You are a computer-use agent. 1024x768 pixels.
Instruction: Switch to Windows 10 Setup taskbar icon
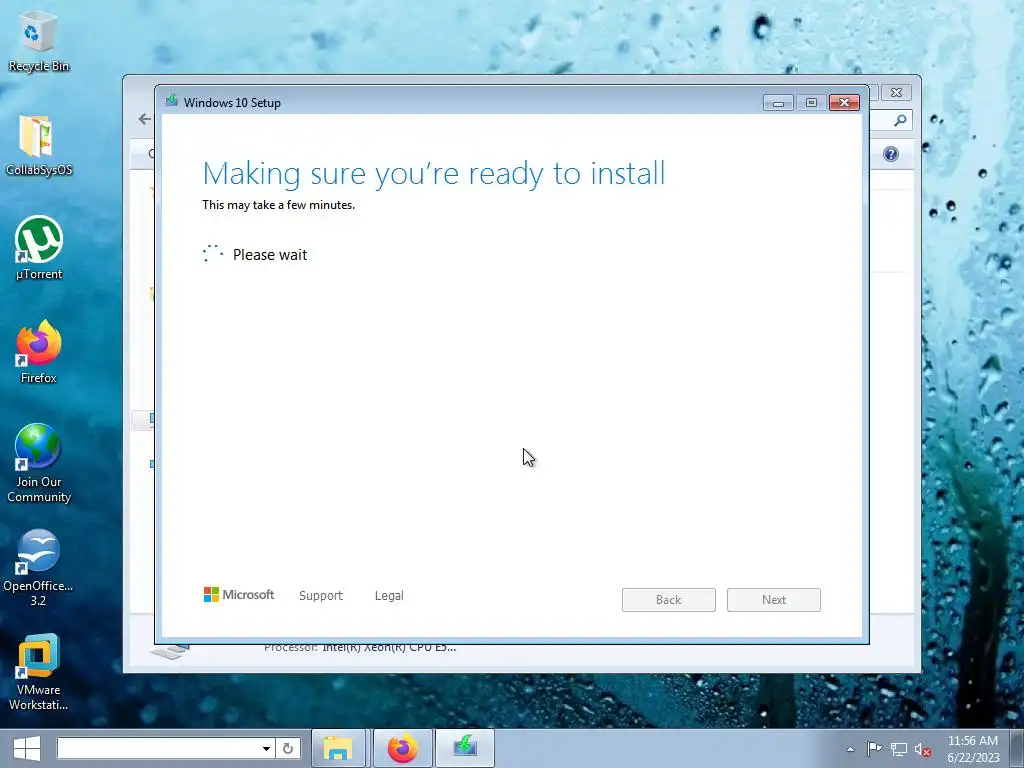pyautogui.click(x=464, y=748)
